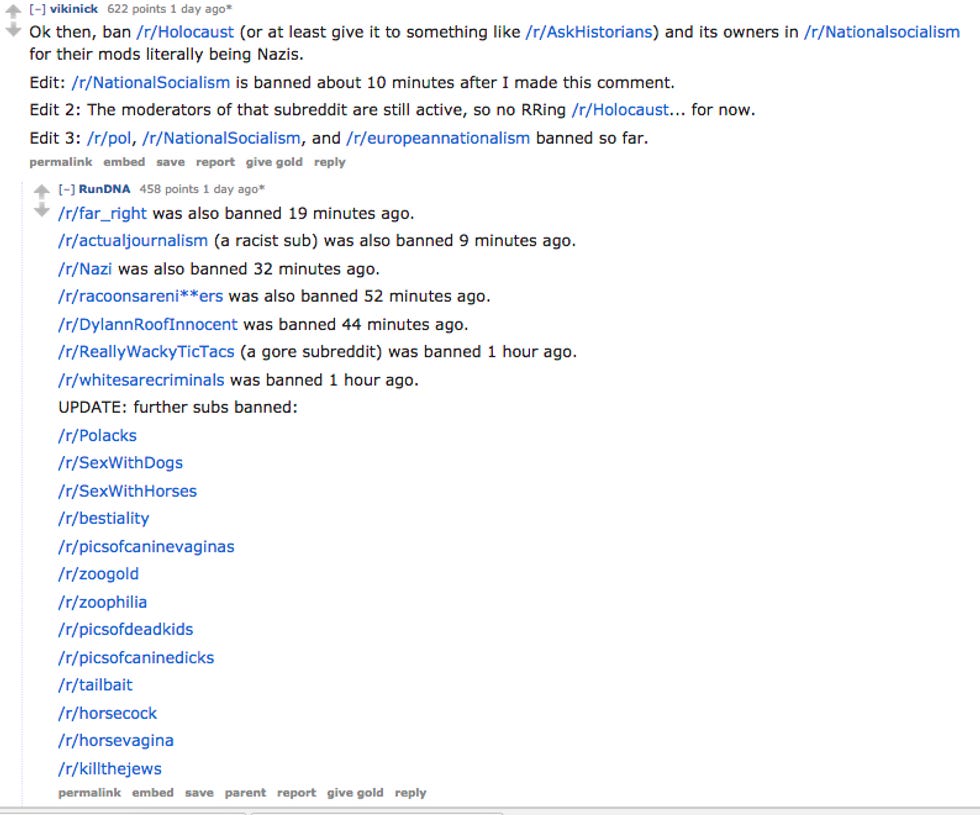This screenshot has width=980, height=815.
Task: Downvote RunDNA's reply
Action: [x=41, y=210]
